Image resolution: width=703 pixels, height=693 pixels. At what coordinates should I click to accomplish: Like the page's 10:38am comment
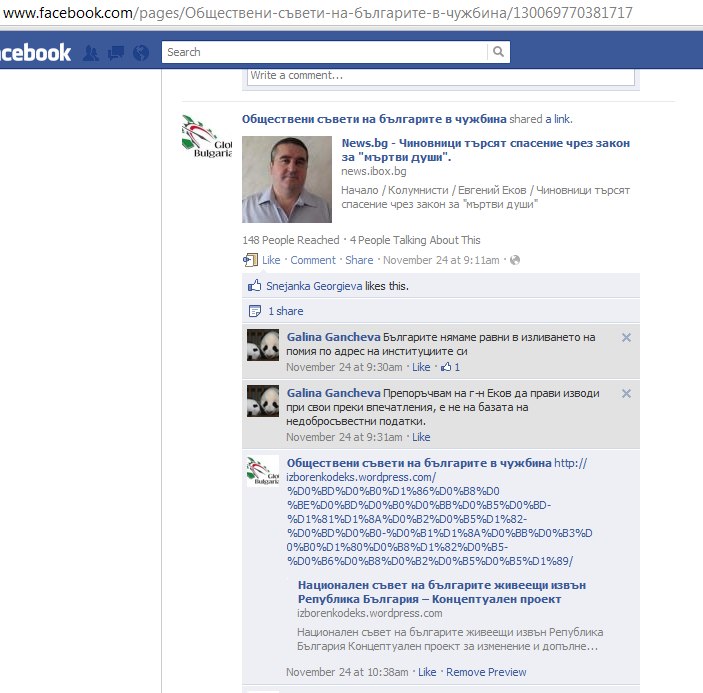tap(427, 672)
